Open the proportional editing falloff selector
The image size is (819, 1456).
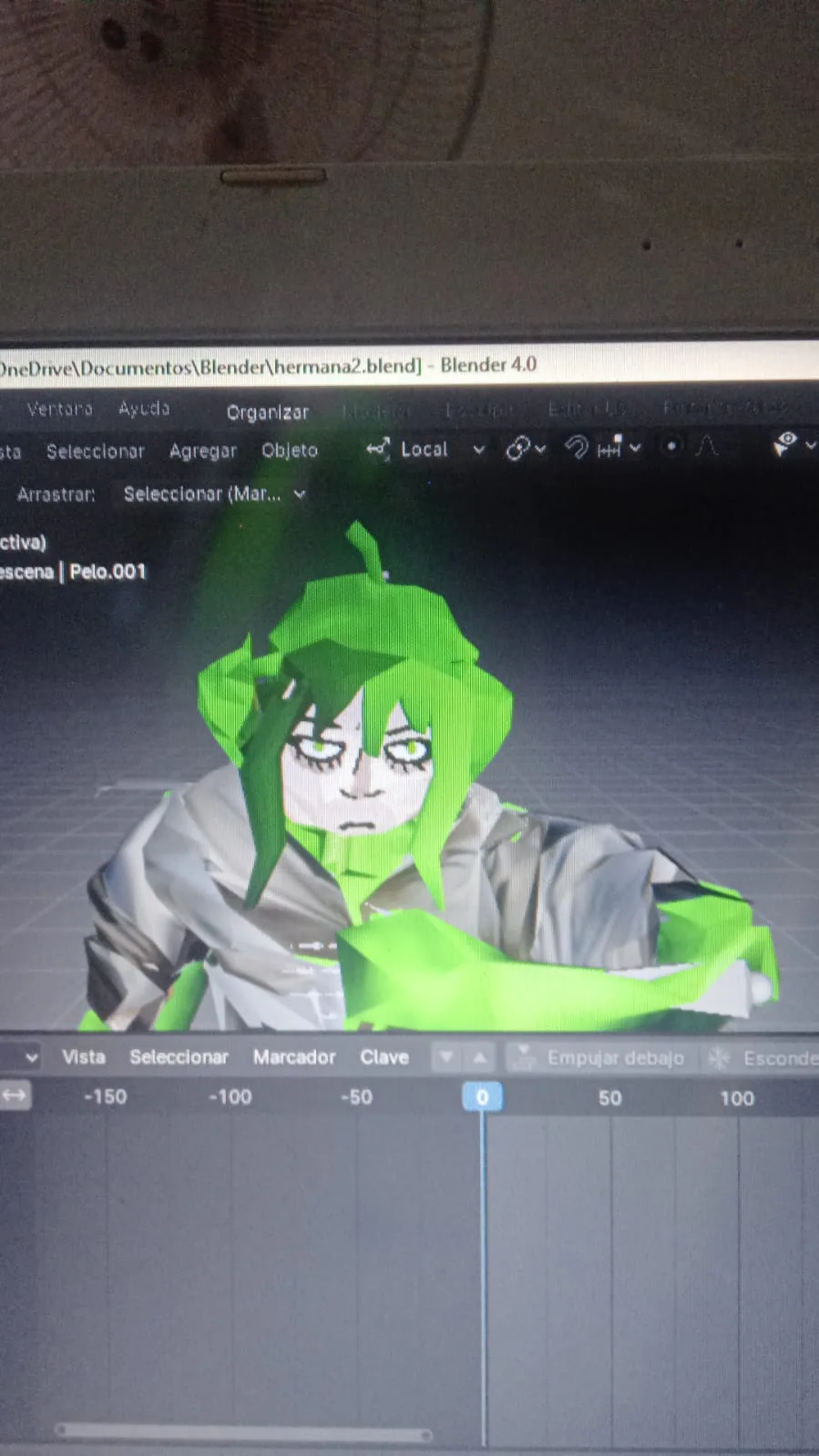pos(708,445)
